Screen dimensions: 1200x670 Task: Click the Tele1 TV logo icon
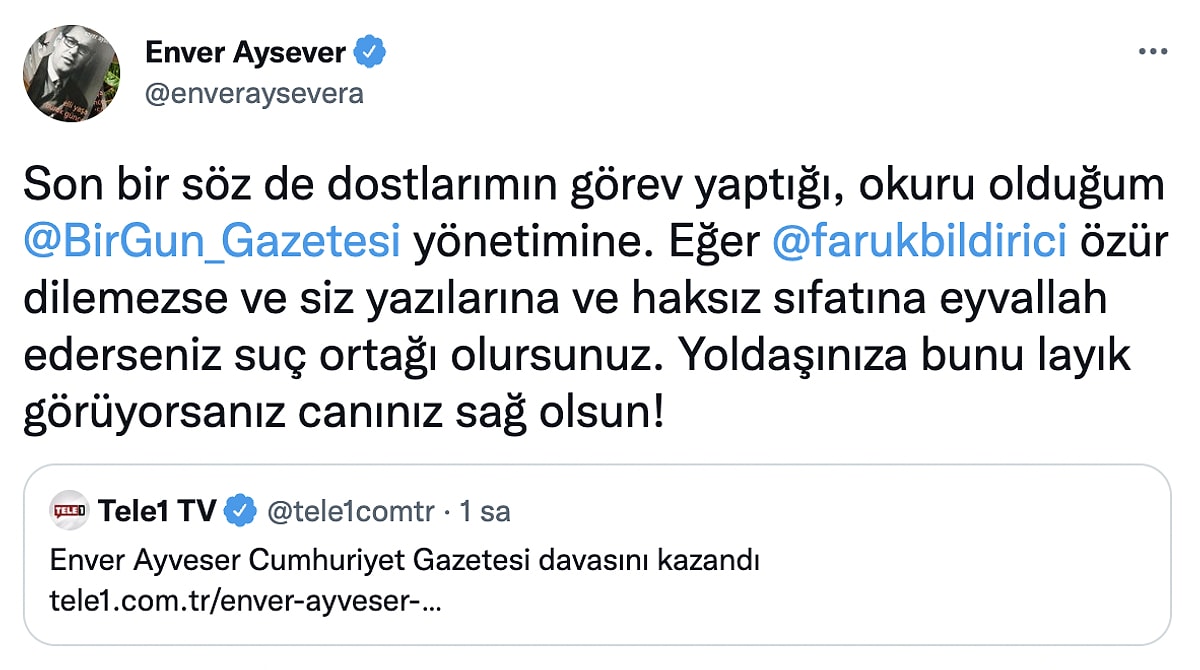pos(69,511)
